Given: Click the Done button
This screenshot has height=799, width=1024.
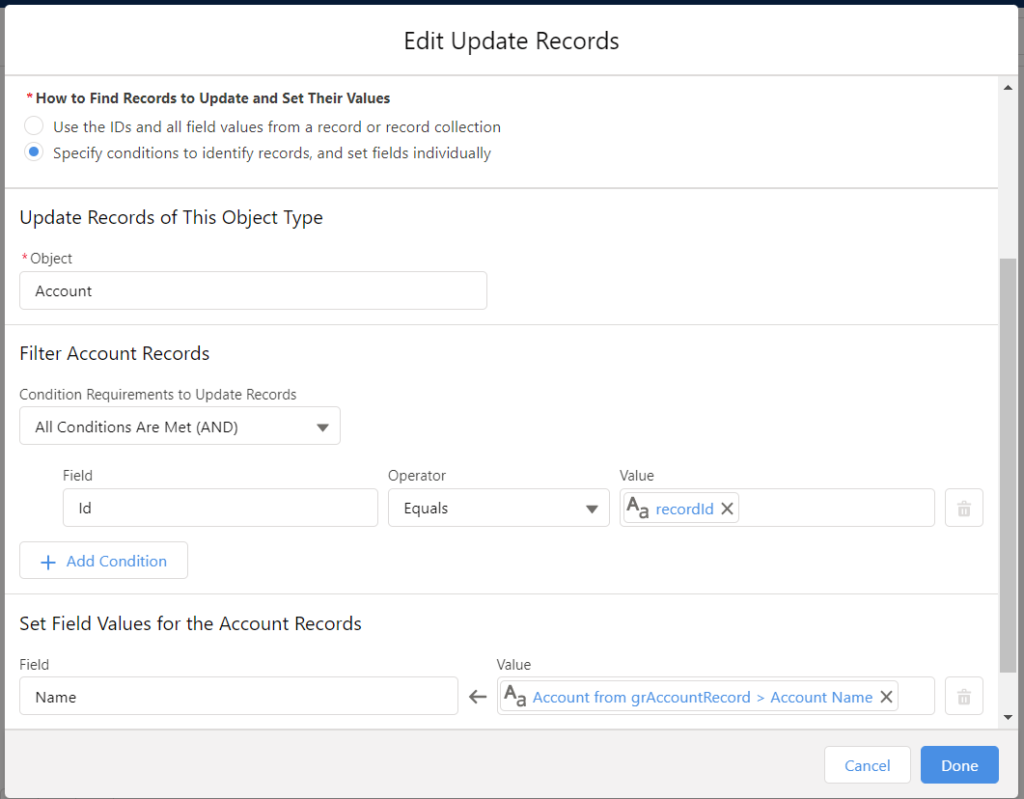Looking at the screenshot, I should pos(959,765).
